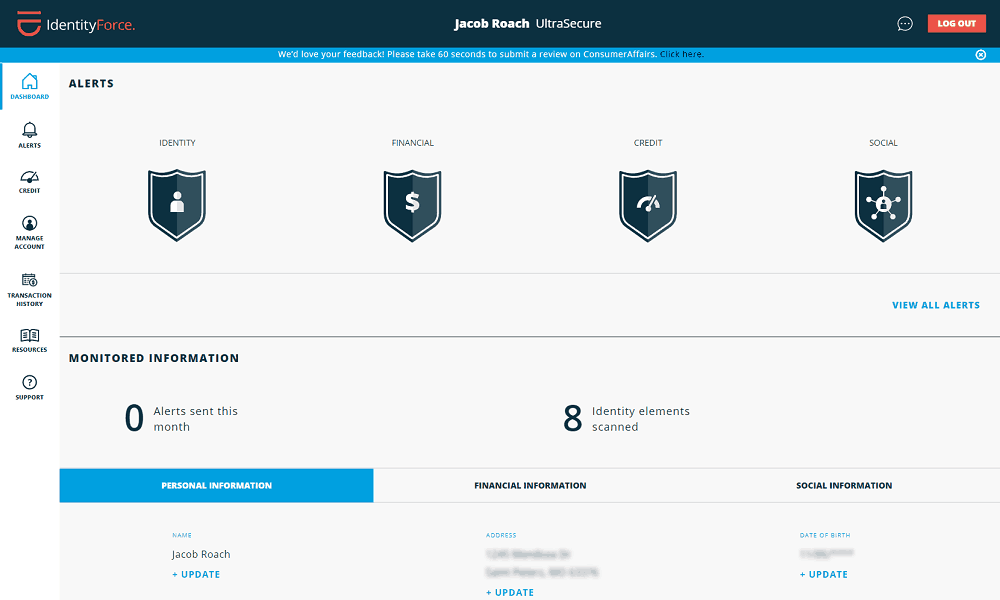
Task: Select the Financial dollar shield icon
Action: [x=413, y=205]
